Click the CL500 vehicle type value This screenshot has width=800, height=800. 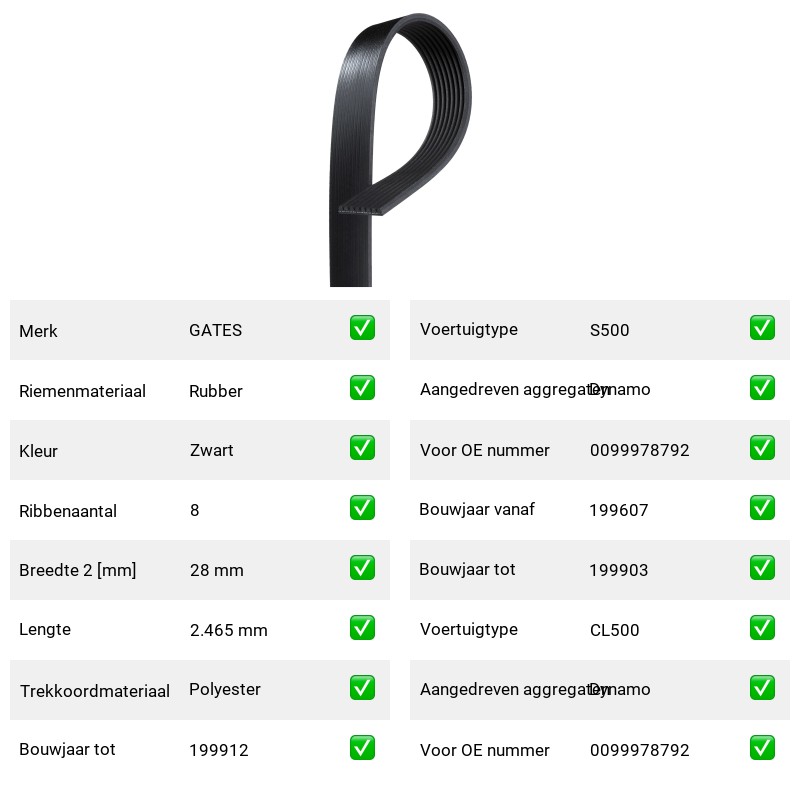pyautogui.click(x=614, y=630)
